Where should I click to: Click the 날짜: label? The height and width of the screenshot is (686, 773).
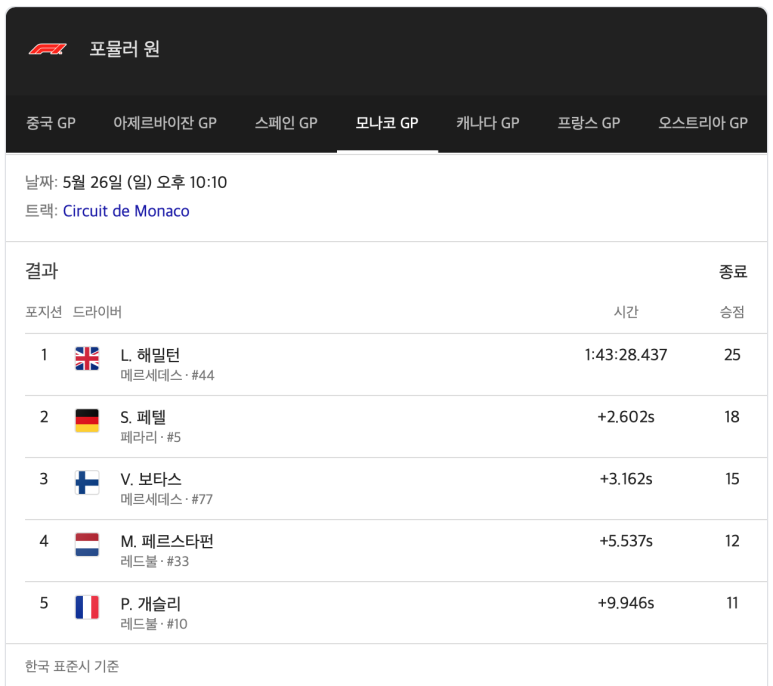[41, 182]
